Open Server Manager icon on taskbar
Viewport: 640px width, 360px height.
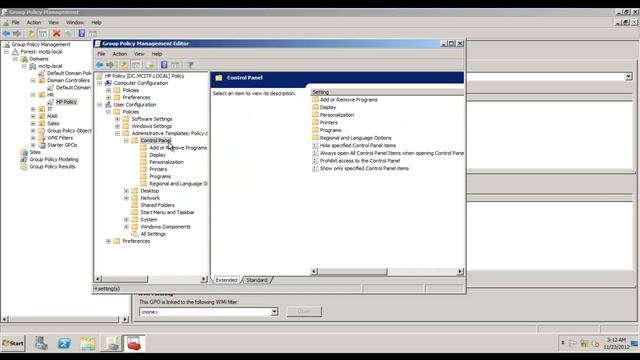pos(41,343)
